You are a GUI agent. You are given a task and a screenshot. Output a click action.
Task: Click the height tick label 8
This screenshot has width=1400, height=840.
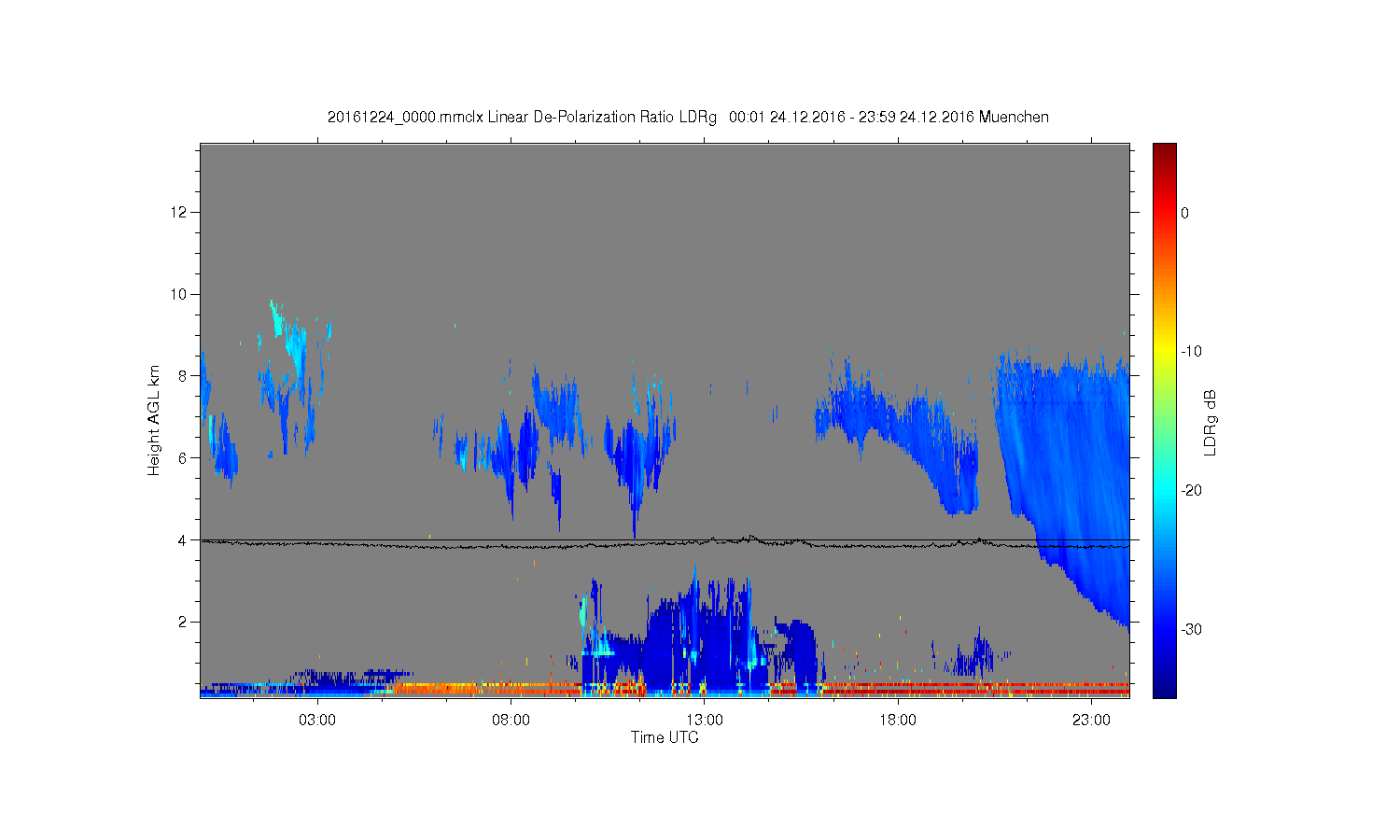coord(183,376)
